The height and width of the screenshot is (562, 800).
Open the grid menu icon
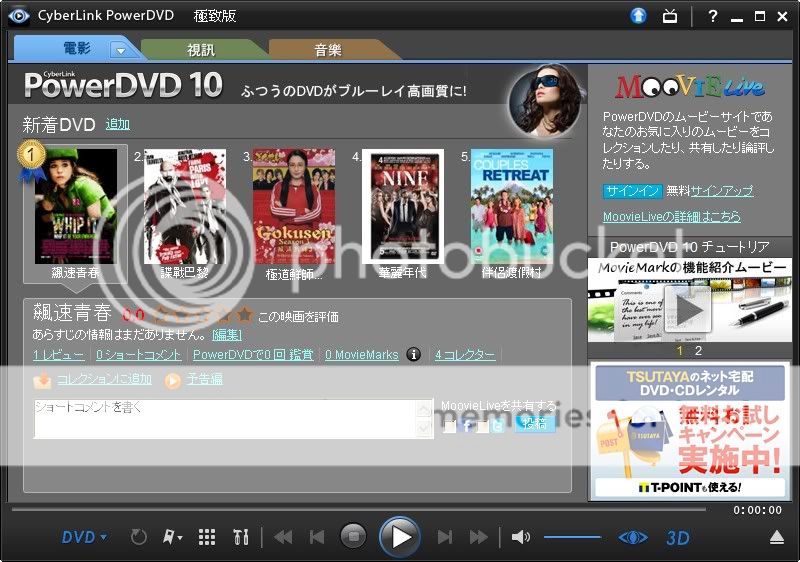(x=207, y=537)
